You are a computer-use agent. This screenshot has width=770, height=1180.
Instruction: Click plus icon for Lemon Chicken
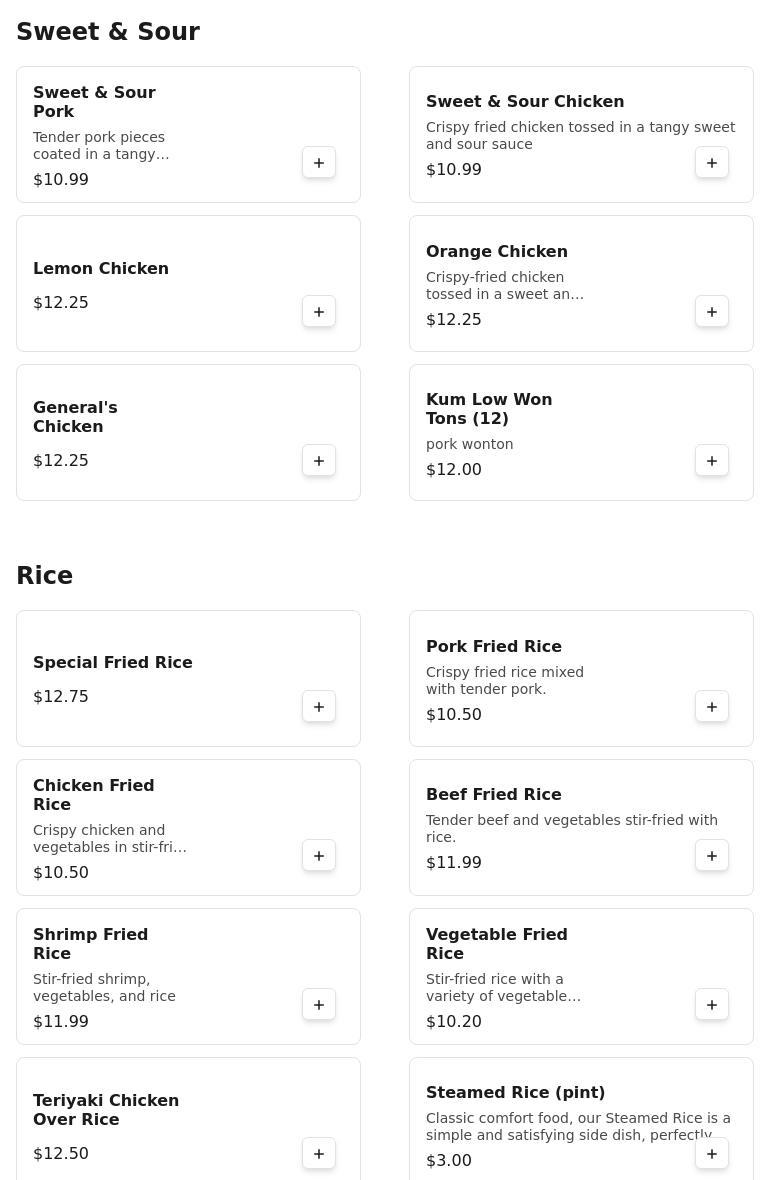(x=319, y=312)
